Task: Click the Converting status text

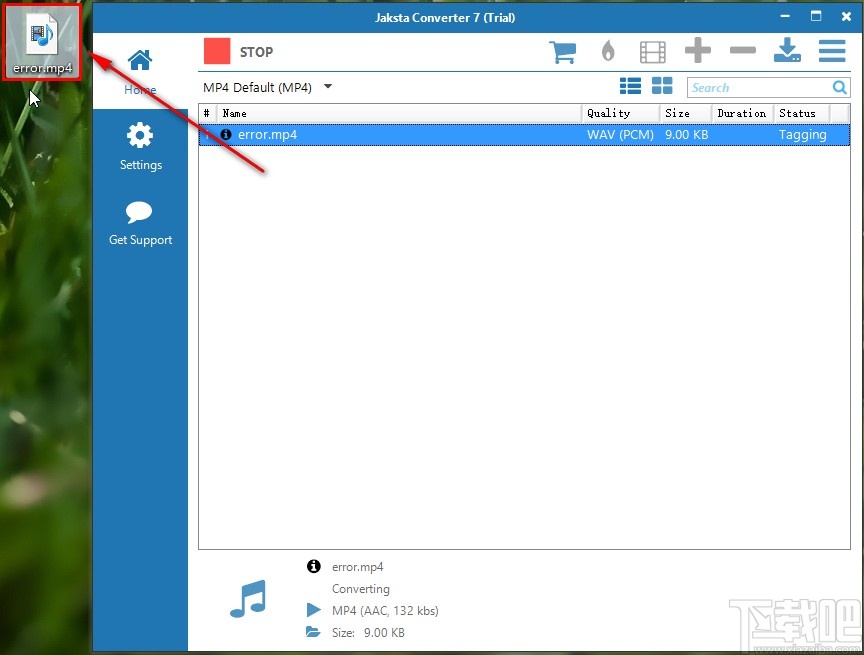Action: click(361, 589)
